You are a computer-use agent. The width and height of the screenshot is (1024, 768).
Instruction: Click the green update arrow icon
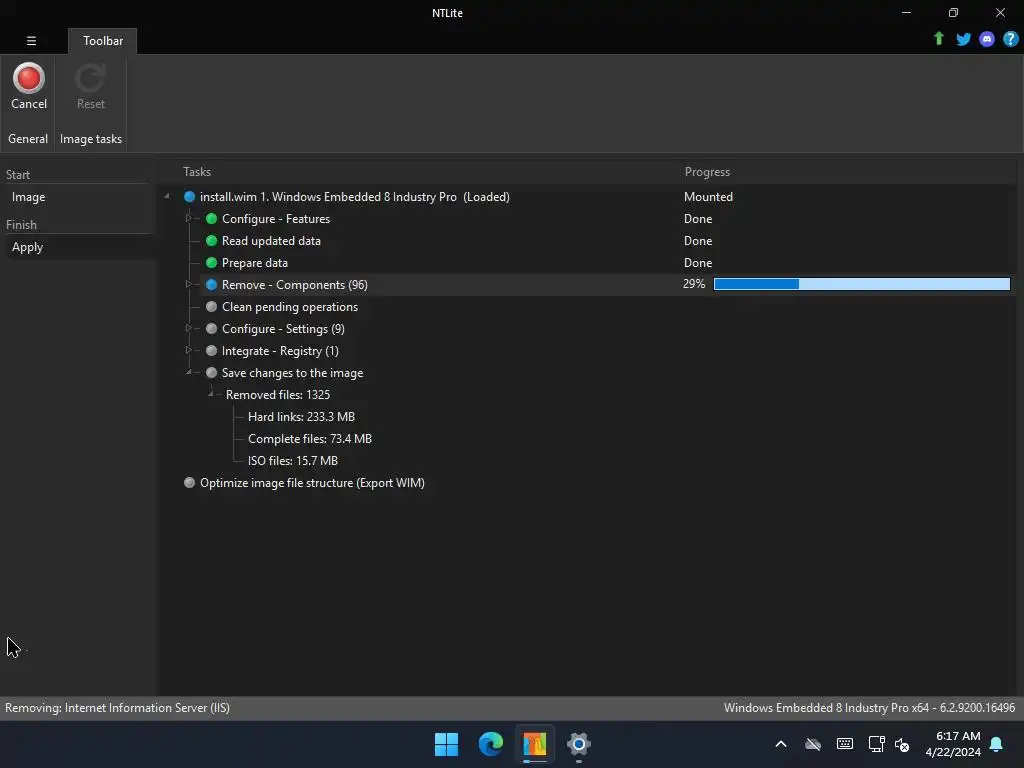pyautogui.click(x=938, y=39)
